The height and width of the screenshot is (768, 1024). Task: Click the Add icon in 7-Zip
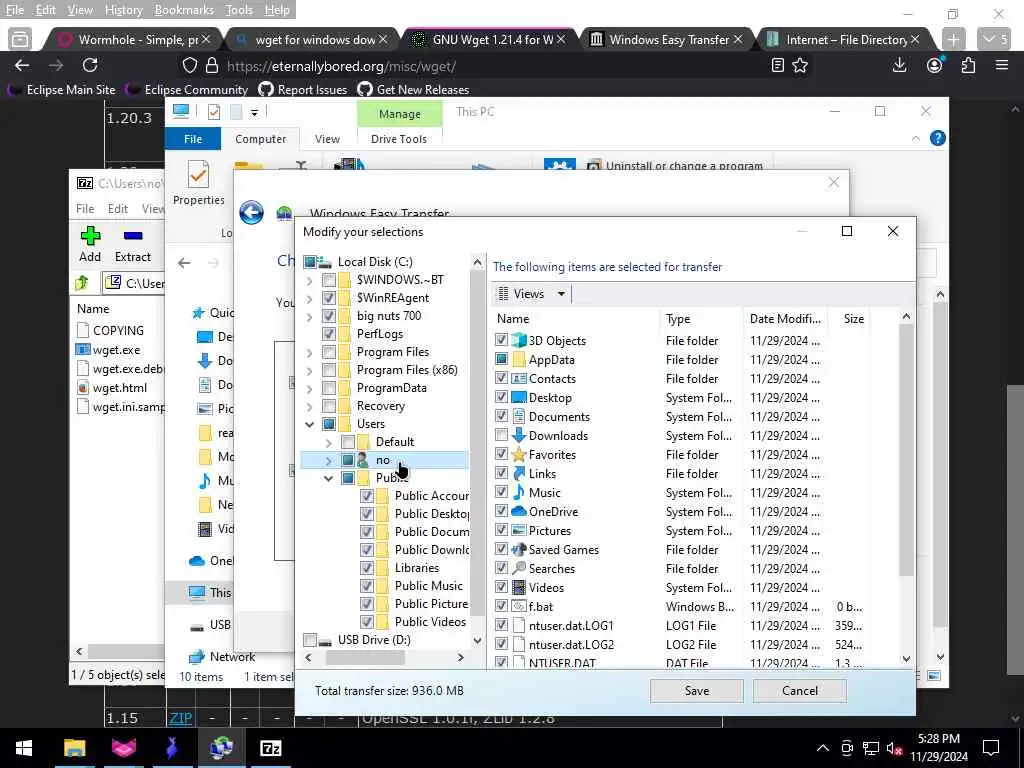pyautogui.click(x=90, y=236)
